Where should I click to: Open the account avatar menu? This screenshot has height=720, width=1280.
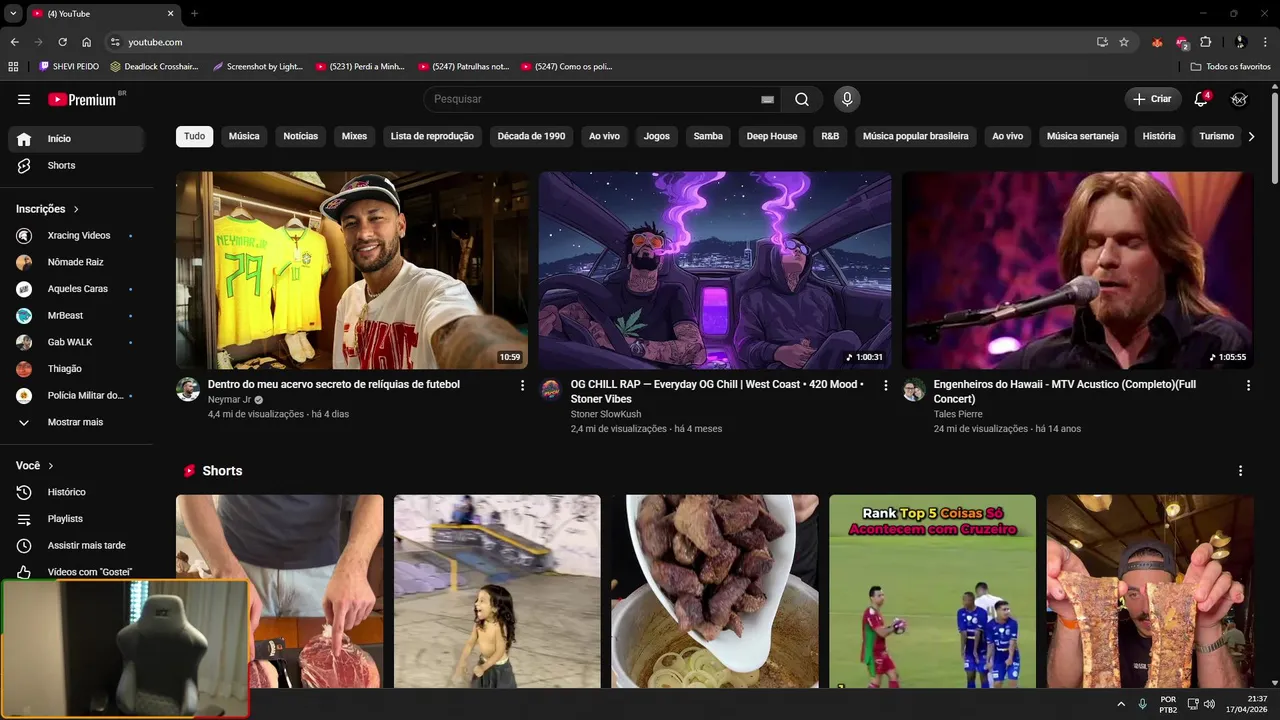point(1239,99)
